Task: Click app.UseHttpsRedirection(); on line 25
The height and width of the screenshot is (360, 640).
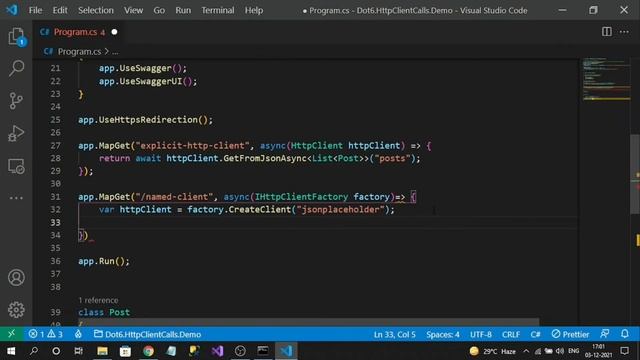Action: point(145,120)
